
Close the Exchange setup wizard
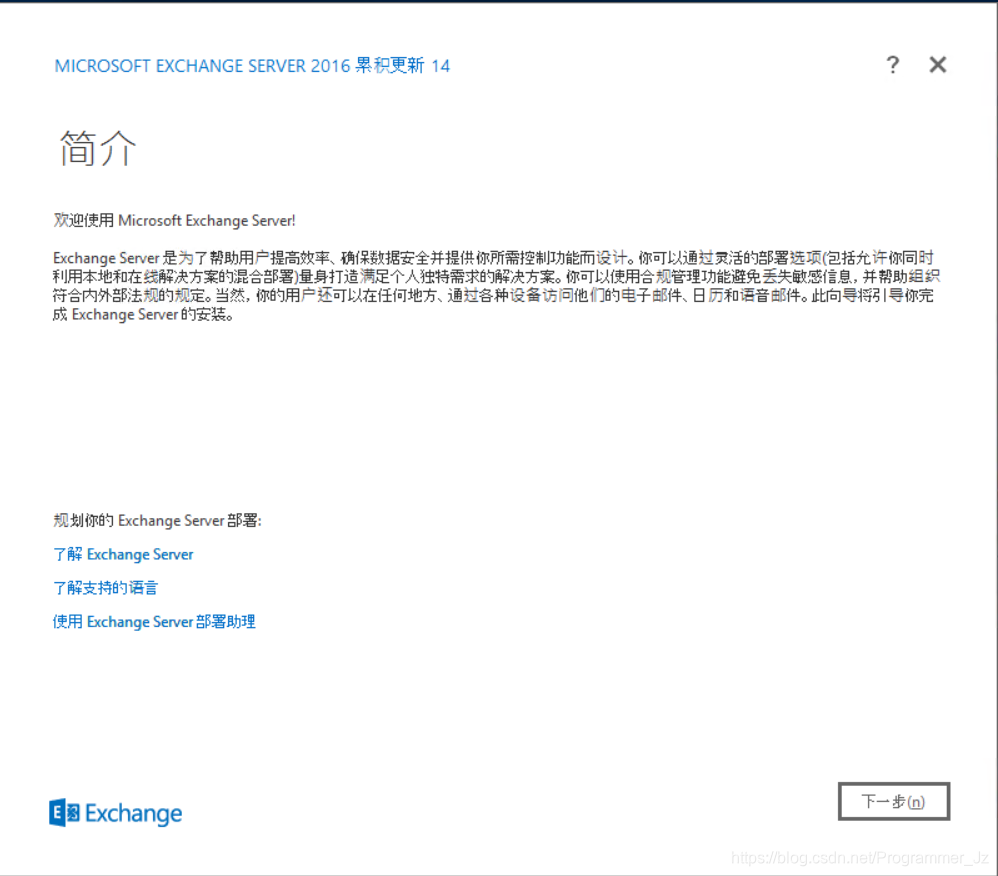tap(938, 64)
